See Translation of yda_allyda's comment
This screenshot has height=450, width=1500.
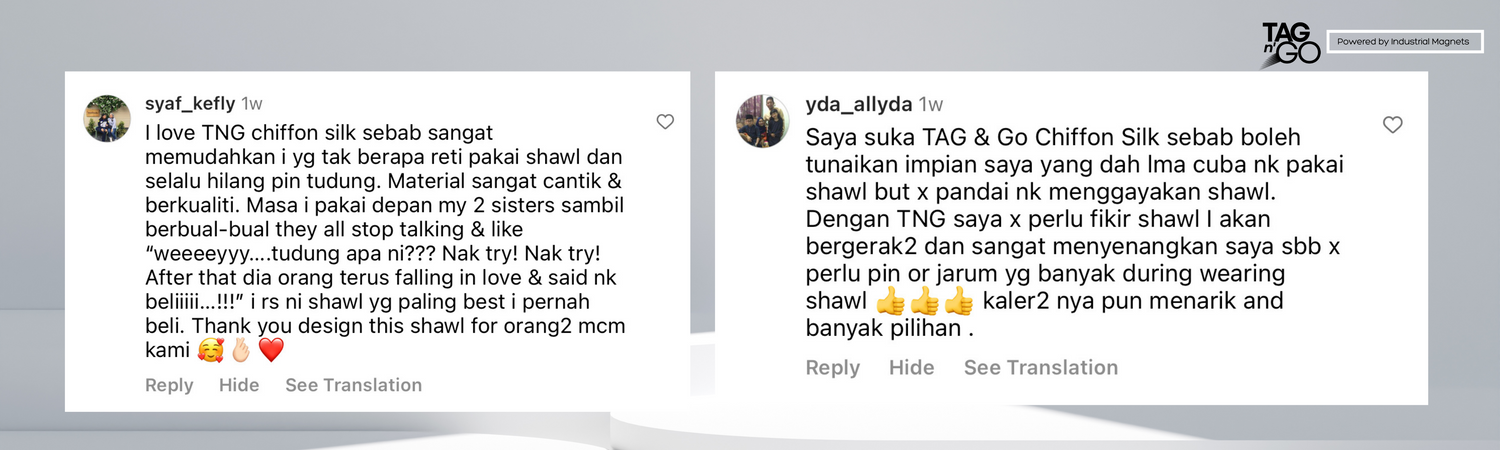(x=1041, y=368)
